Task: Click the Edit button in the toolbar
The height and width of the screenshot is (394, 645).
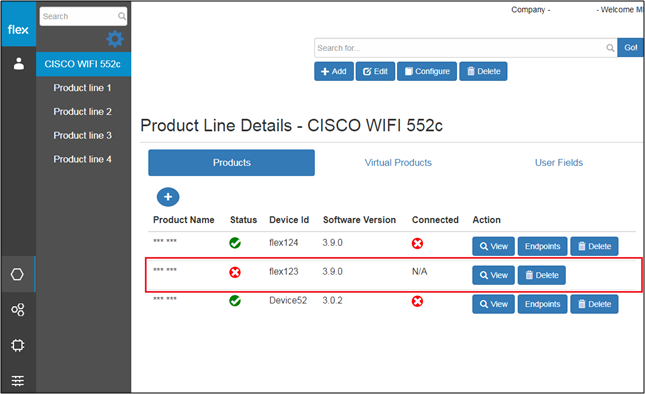Action: click(375, 72)
